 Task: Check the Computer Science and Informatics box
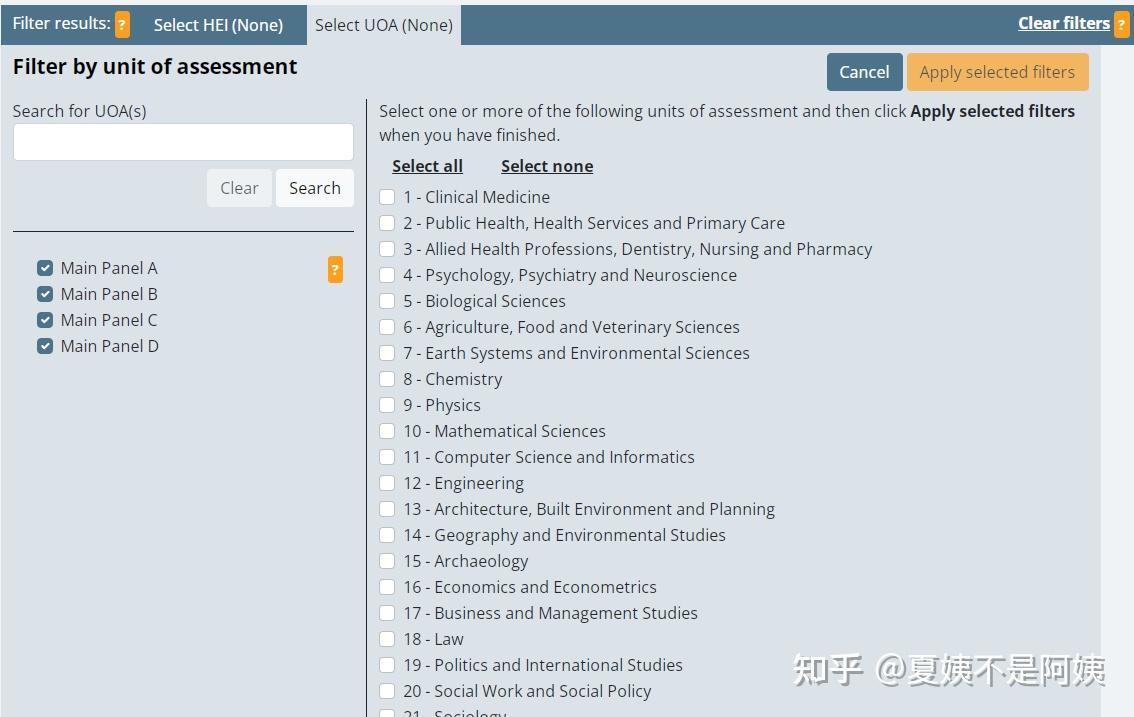click(388, 457)
